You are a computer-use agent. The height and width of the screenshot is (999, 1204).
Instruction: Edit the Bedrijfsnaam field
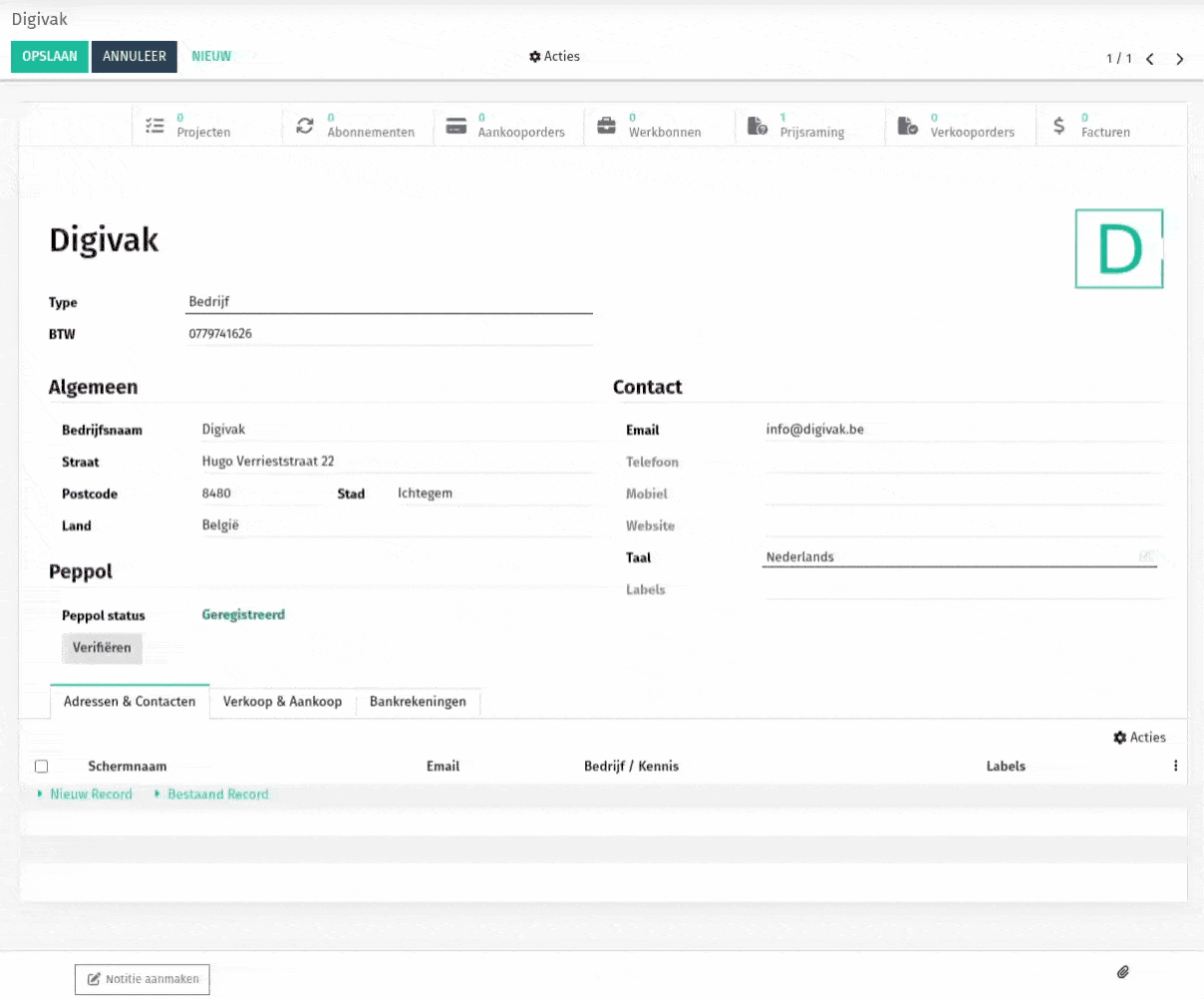(399, 430)
